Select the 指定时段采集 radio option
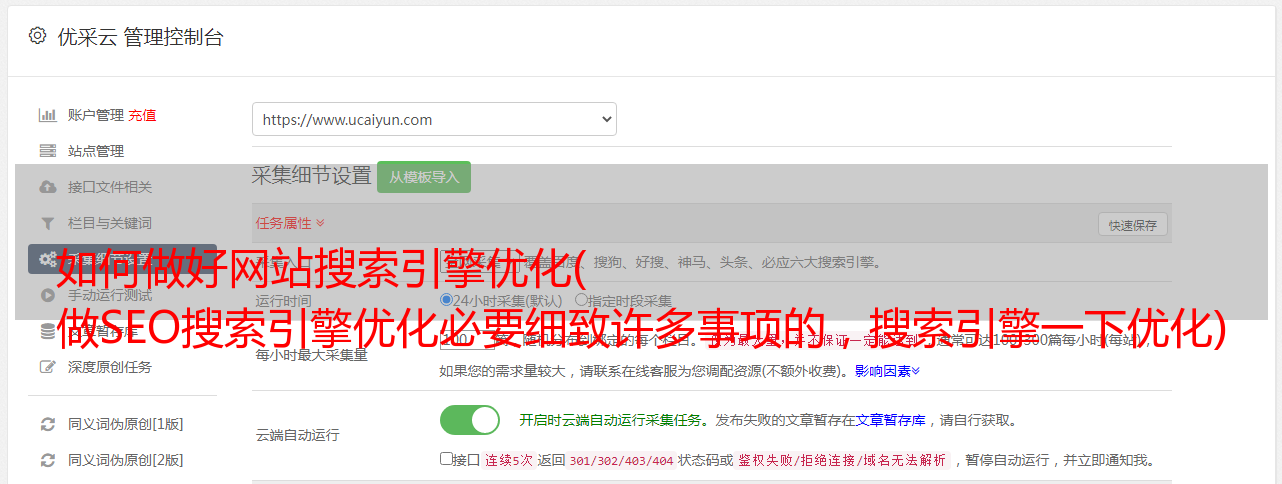 [581, 299]
